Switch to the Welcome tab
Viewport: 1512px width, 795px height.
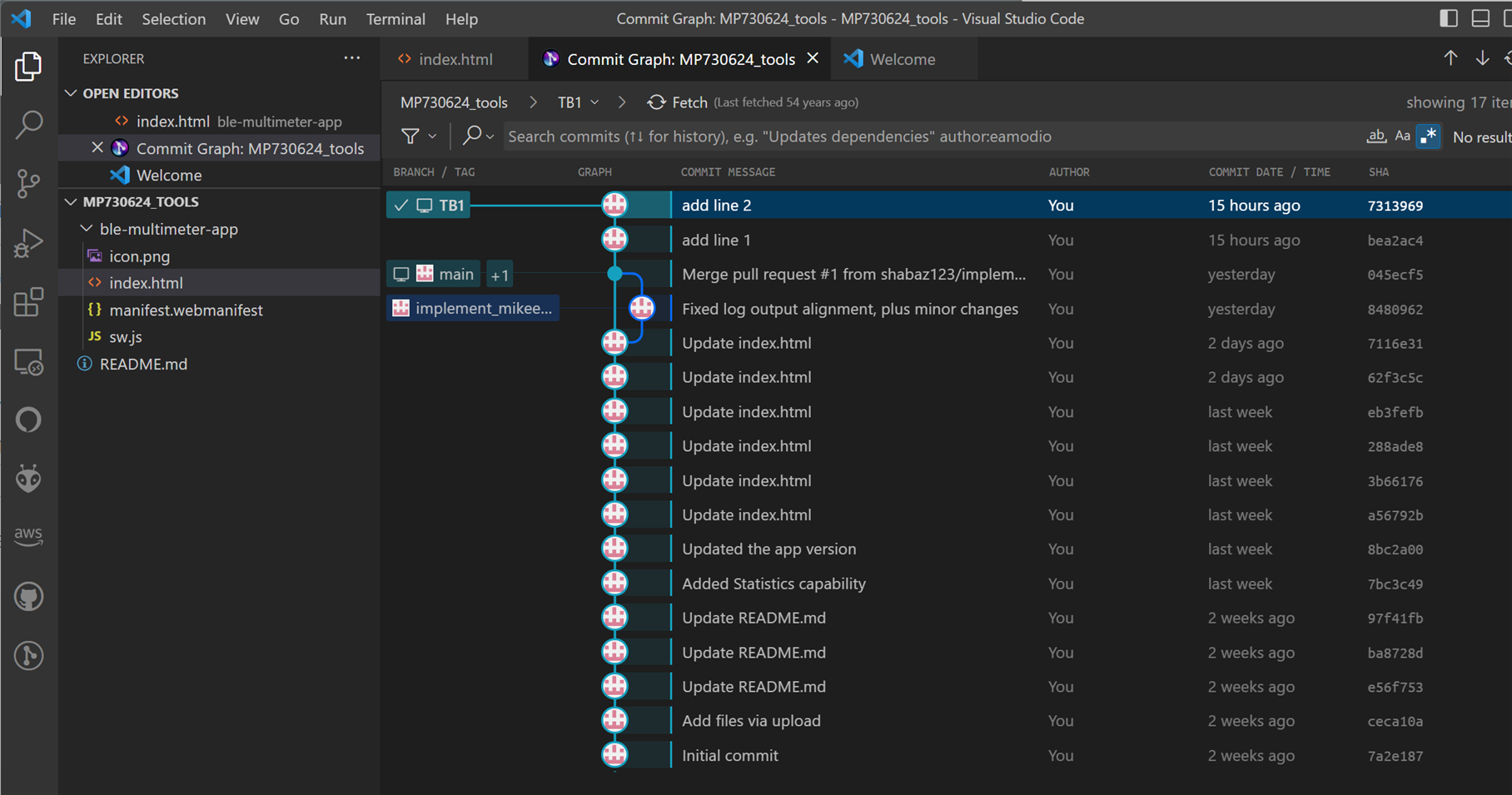pyautogui.click(x=903, y=59)
